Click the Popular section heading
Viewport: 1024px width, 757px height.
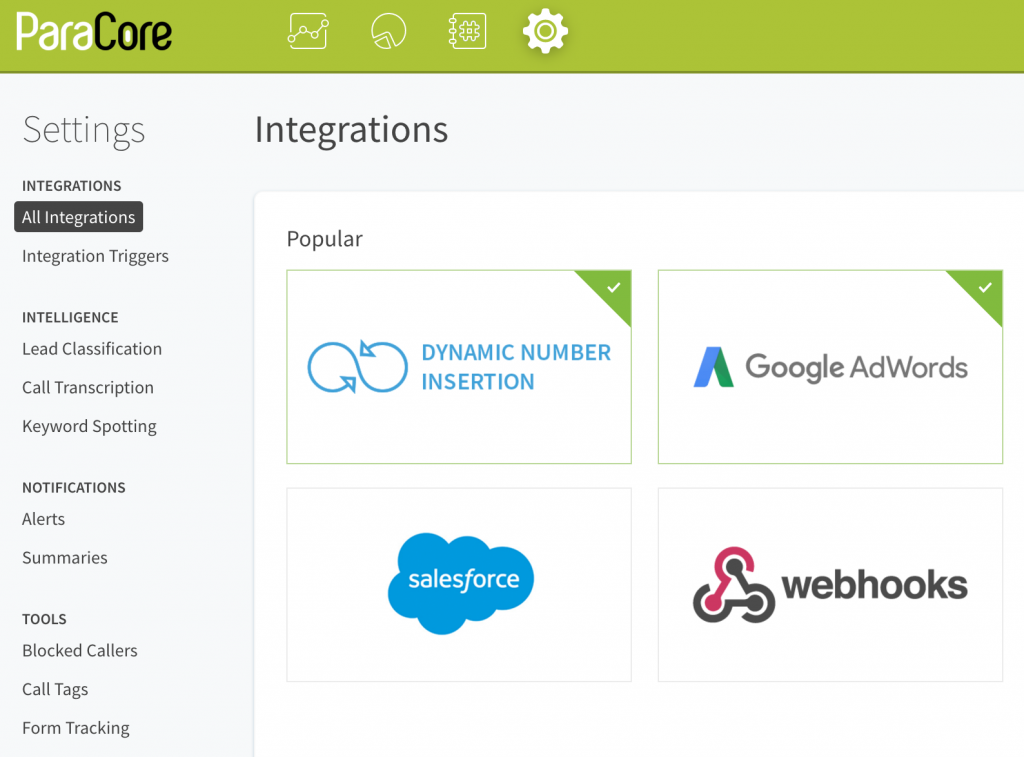pos(325,239)
